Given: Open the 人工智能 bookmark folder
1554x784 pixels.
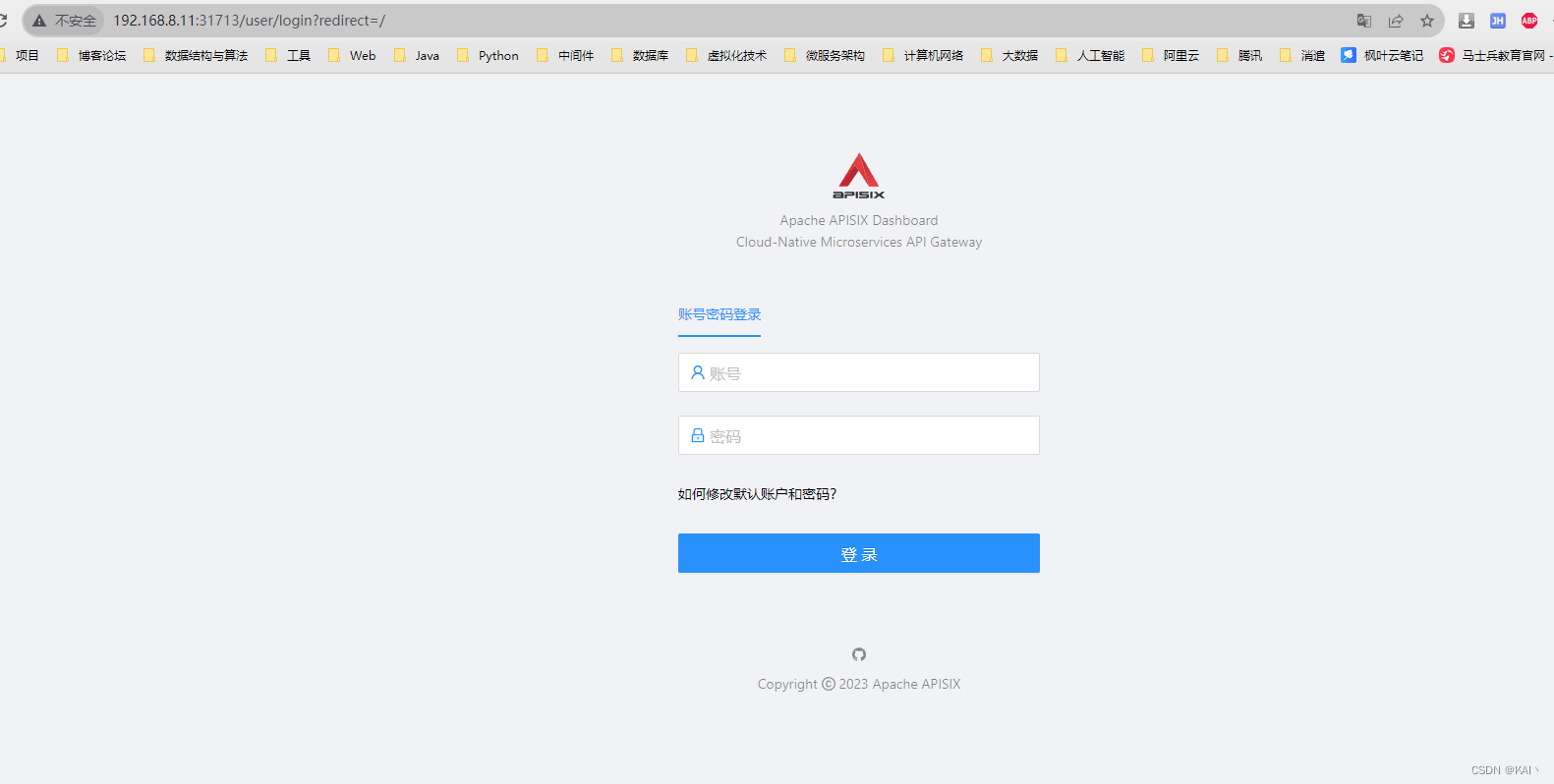Looking at the screenshot, I should click(x=1090, y=56).
